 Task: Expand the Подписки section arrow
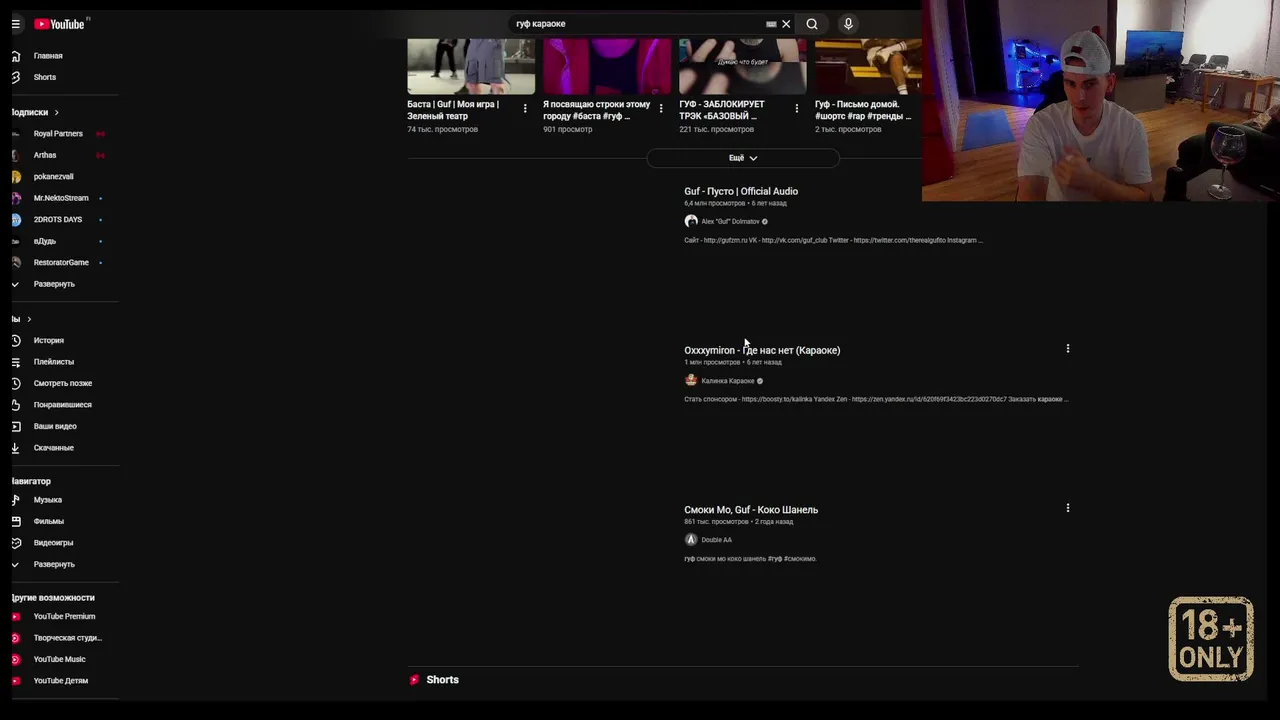click(x=56, y=112)
